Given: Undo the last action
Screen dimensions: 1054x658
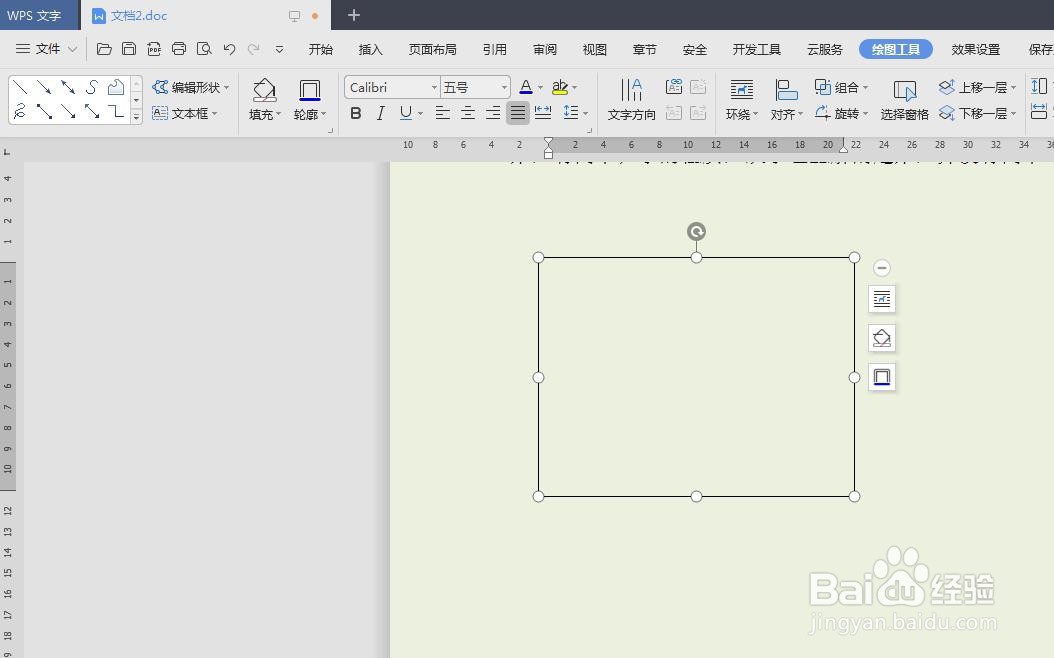Looking at the screenshot, I should coord(229,49).
